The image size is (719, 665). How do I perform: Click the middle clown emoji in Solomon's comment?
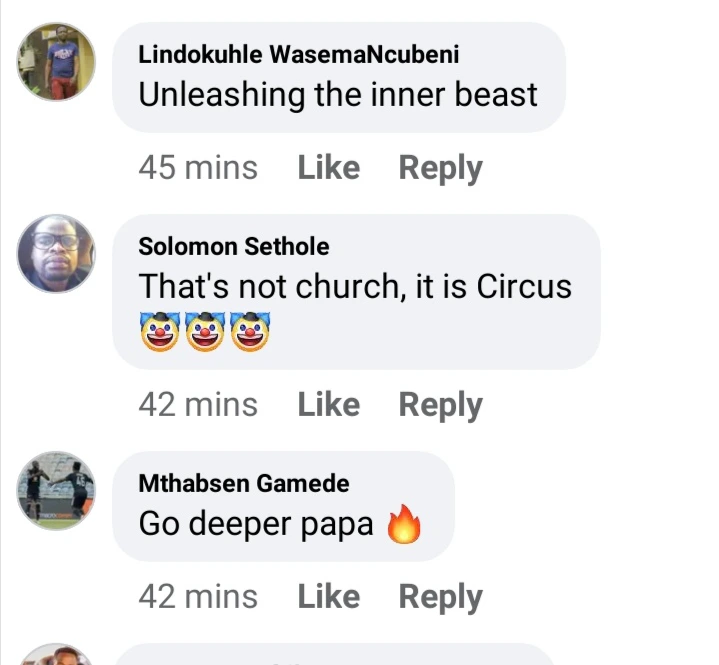pyautogui.click(x=206, y=331)
